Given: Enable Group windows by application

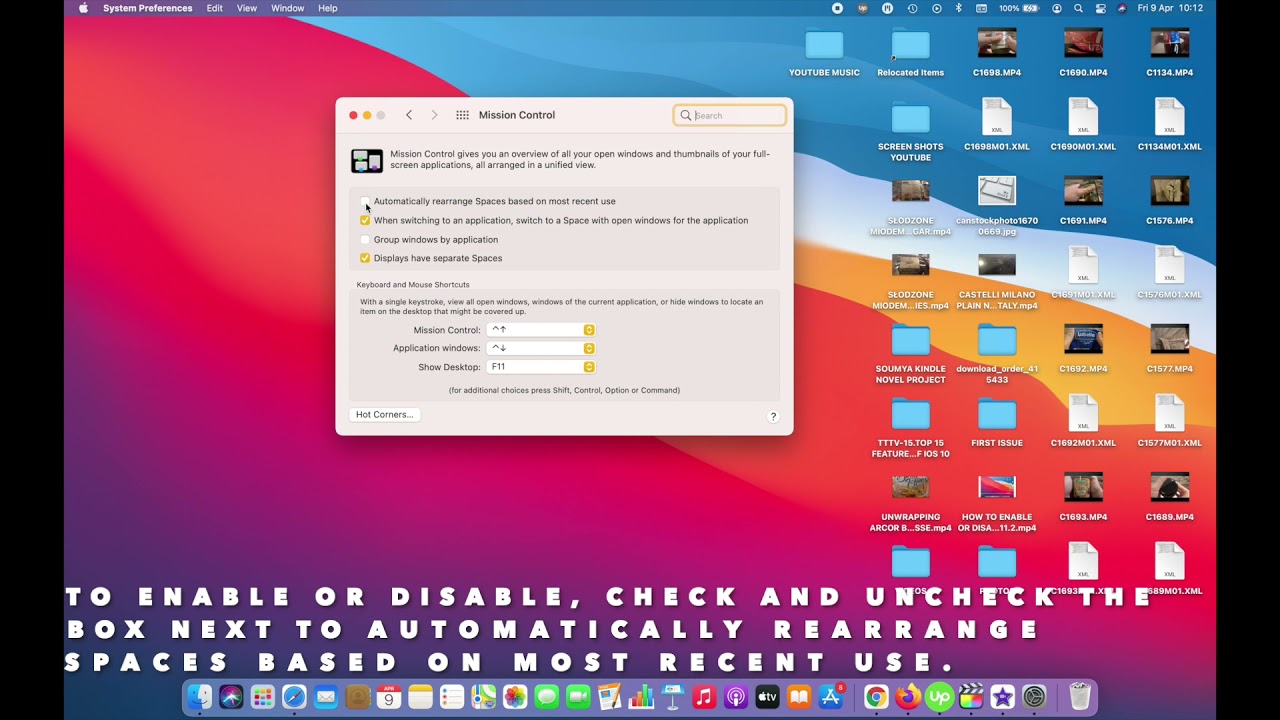Looking at the screenshot, I should [x=365, y=239].
